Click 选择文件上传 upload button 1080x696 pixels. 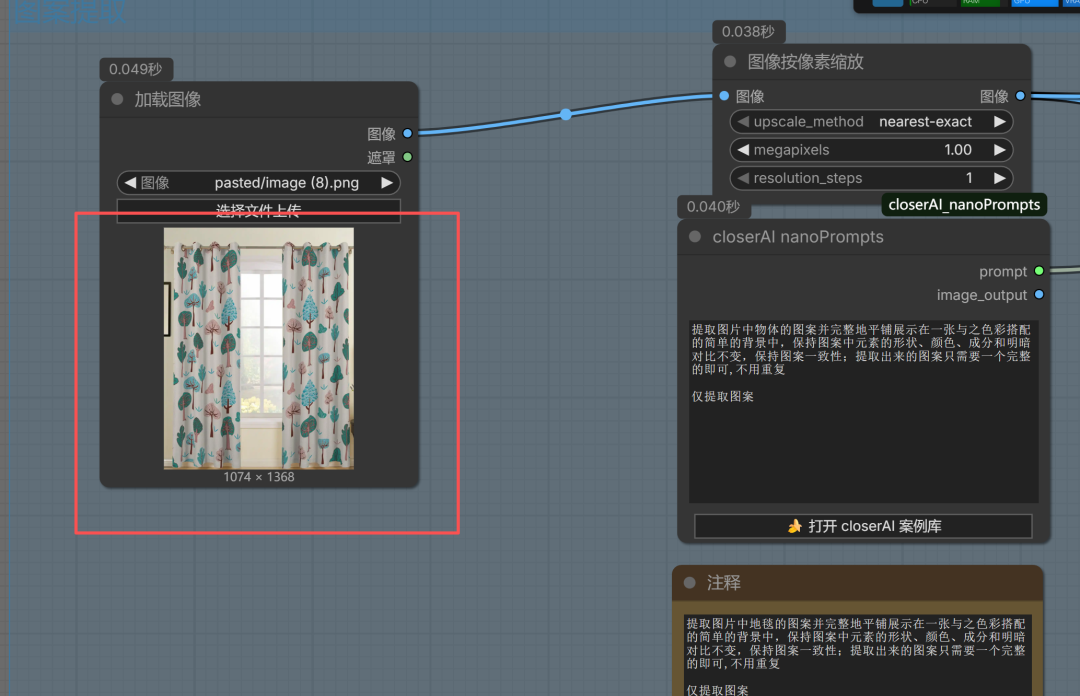coord(259,211)
